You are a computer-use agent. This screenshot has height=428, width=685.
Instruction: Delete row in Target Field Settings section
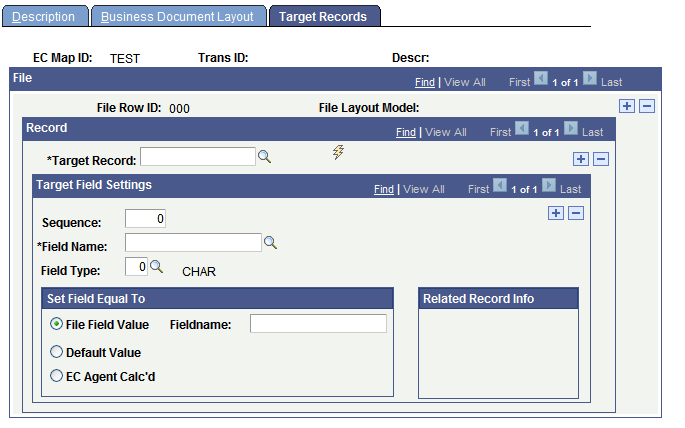[576, 212]
